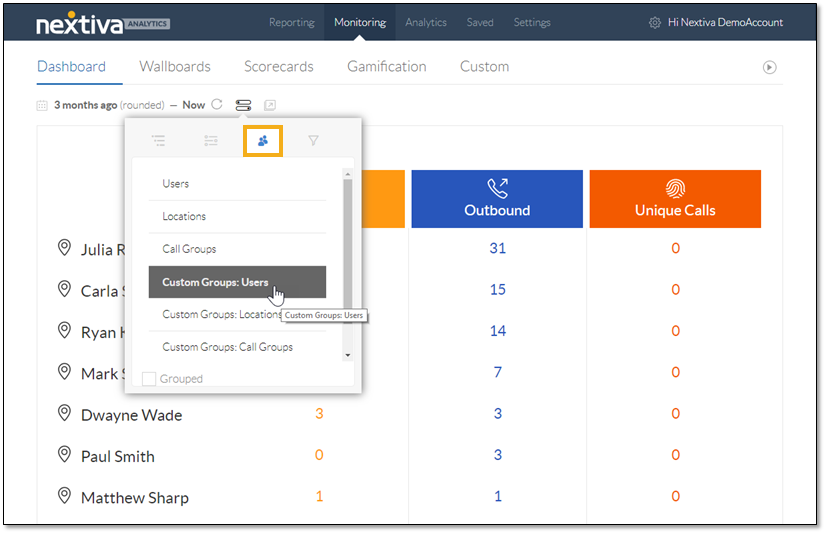Click the list scrollbar up arrow
This screenshot has height=534, width=826.
click(348, 174)
